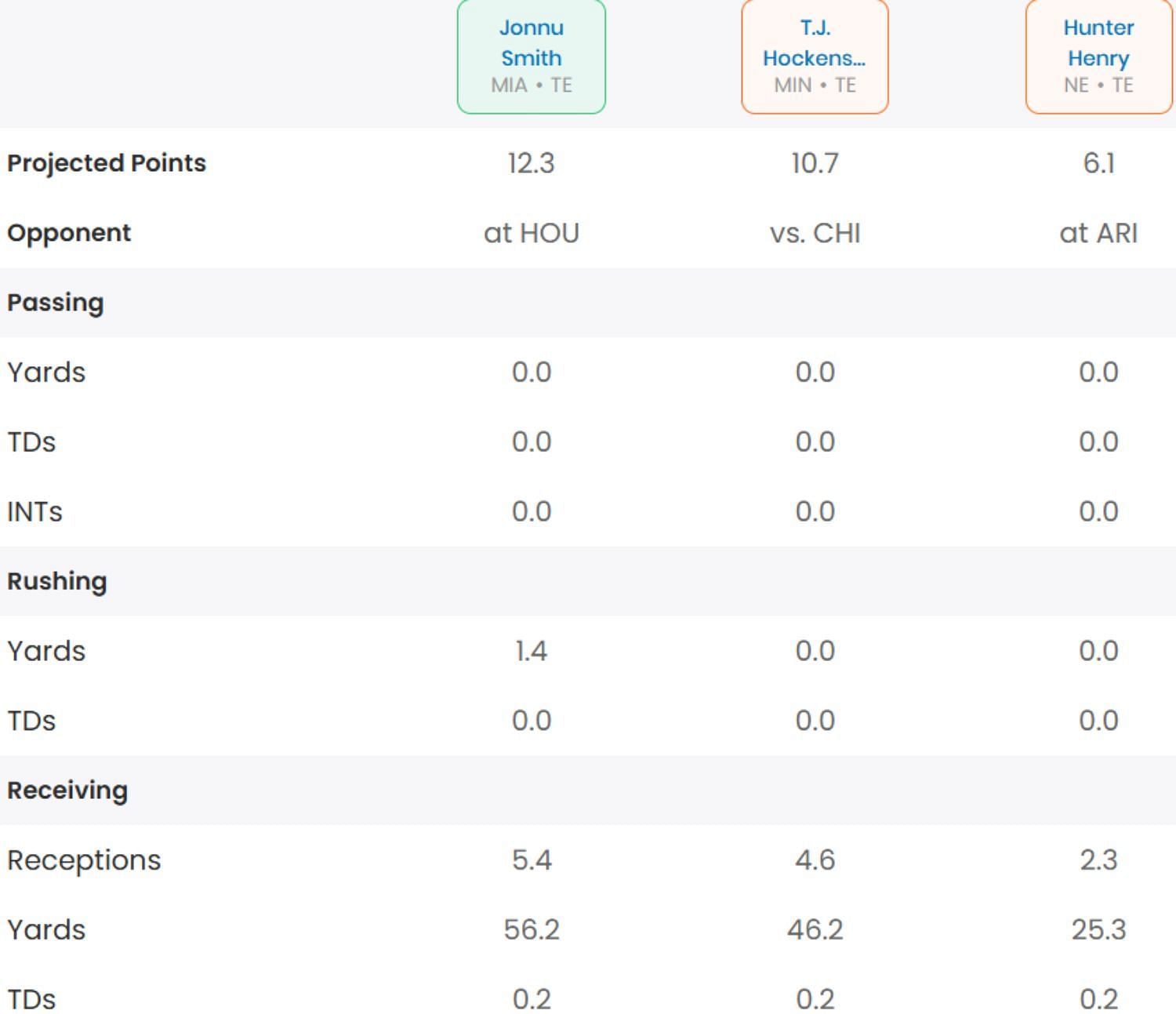The height and width of the screenshot is (1014, 1176).
Task: Click the Passing section header
Action: 56,303
